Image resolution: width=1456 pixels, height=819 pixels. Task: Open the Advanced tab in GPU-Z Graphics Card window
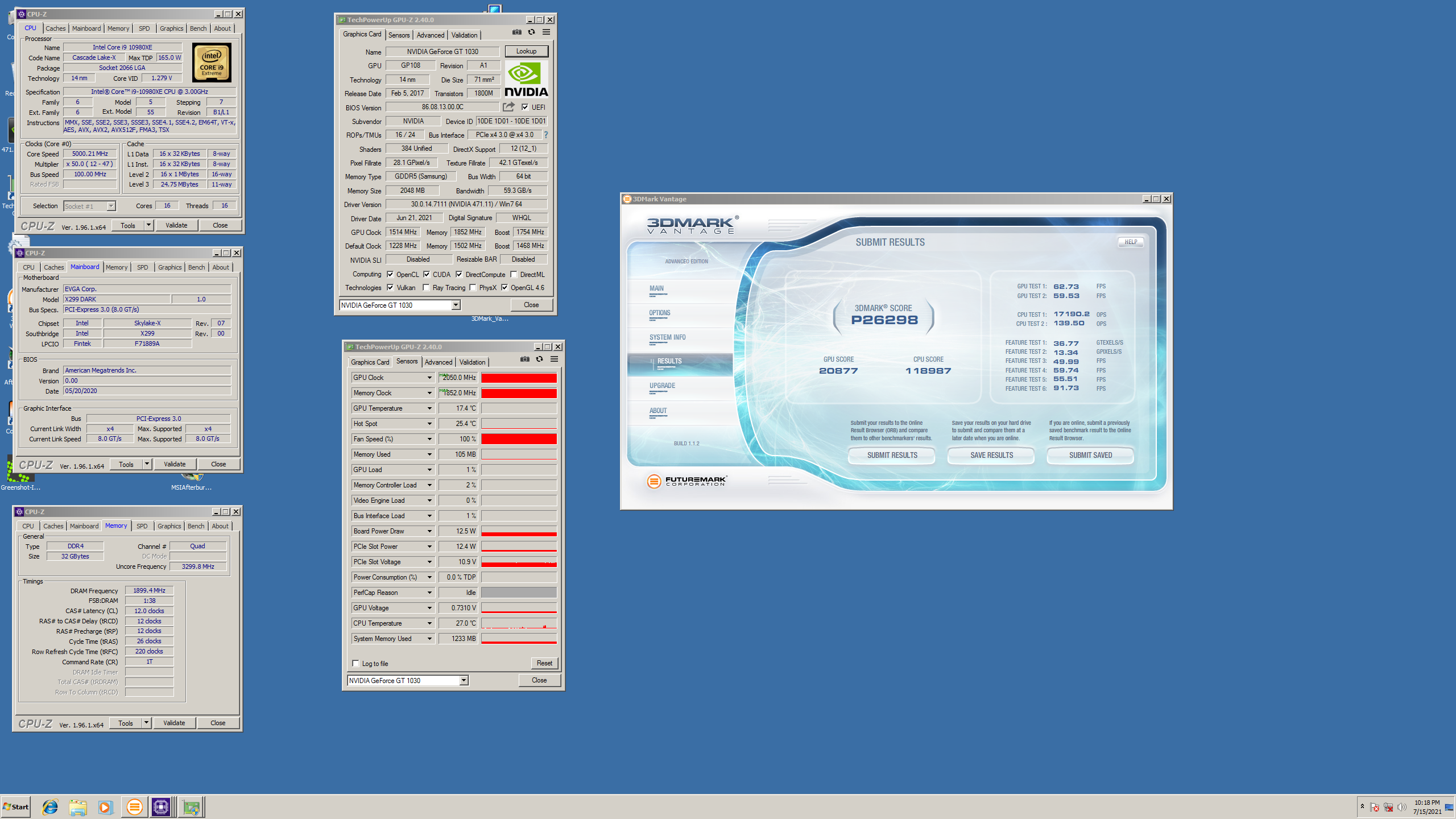coord(431,35)
